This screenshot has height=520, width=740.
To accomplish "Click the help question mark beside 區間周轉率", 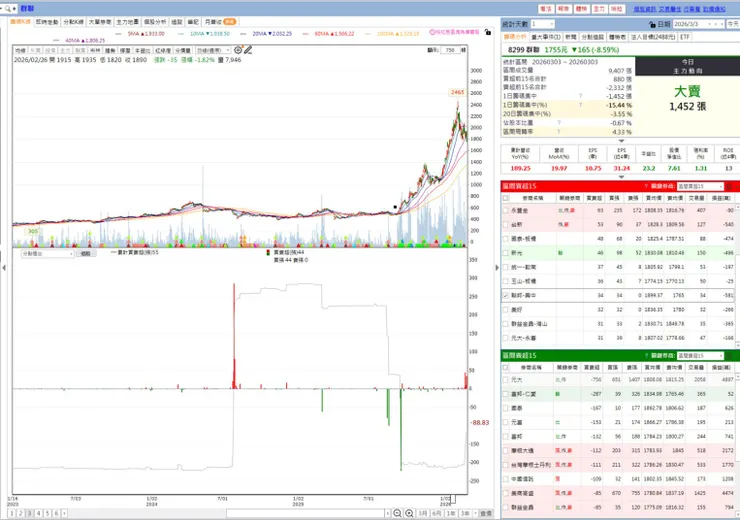I will point(559,132).
